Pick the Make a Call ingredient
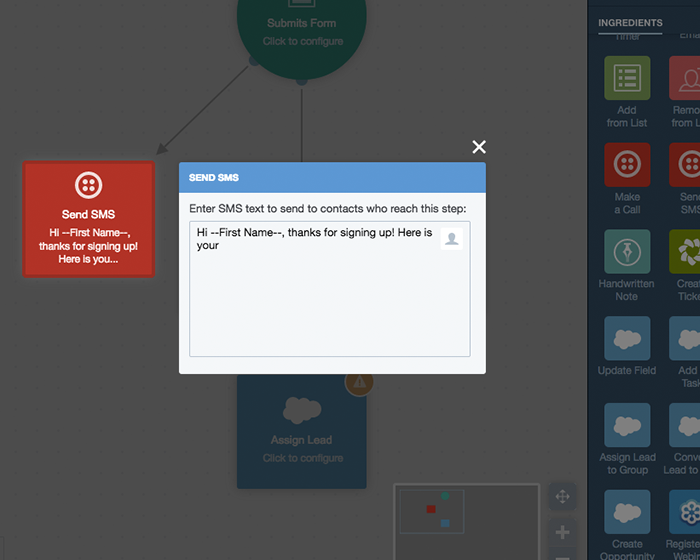The width and height of the screenshot is (700, 560). tap(627, 165)
